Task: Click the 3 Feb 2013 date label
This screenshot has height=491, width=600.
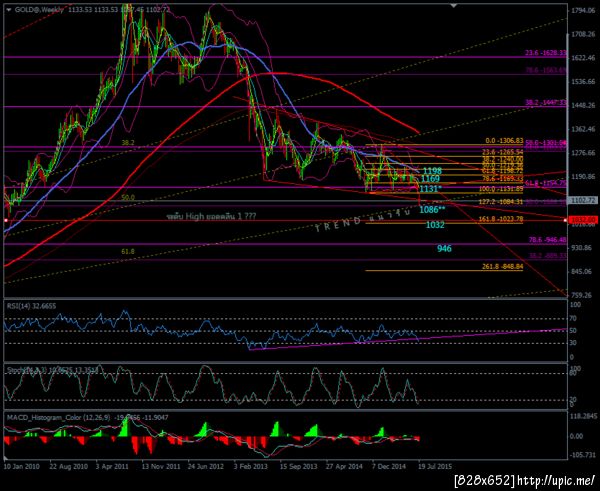Action: 251,467
